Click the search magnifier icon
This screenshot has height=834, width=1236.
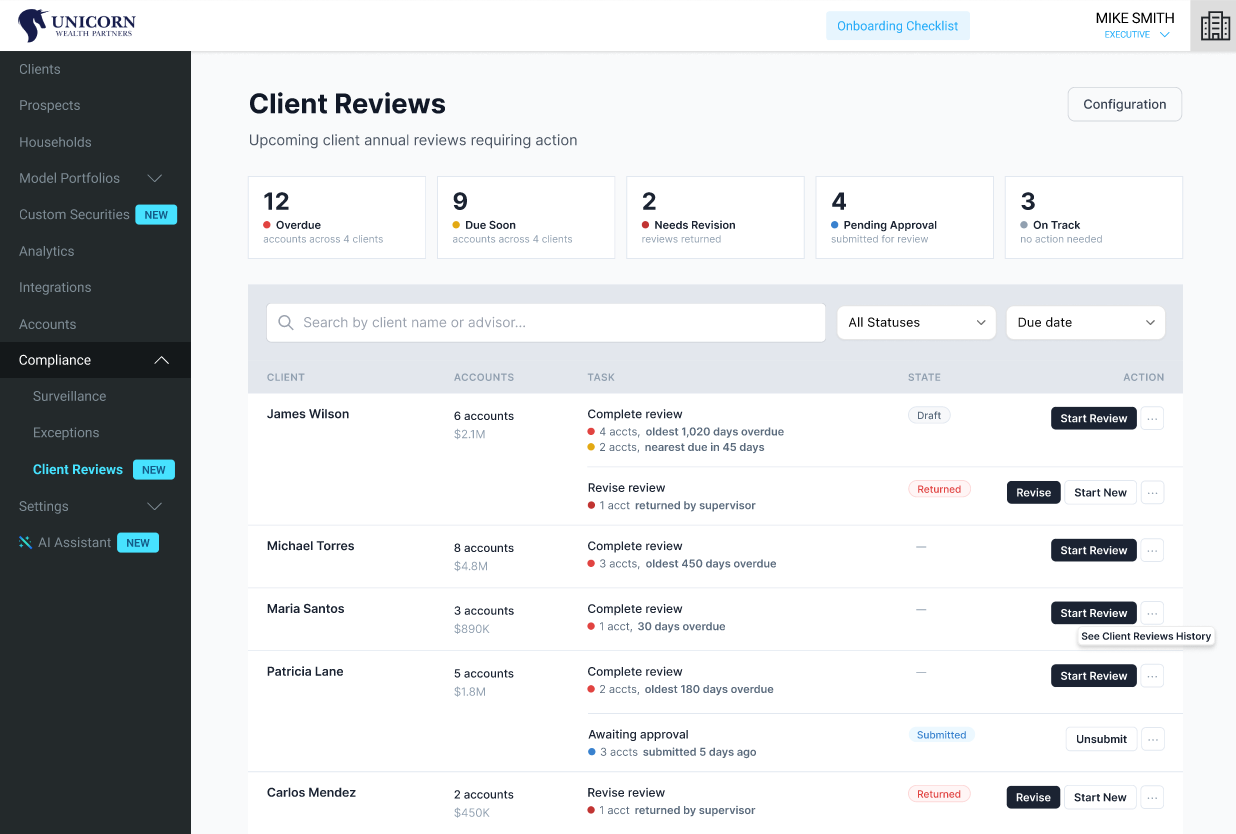point(286,322)
